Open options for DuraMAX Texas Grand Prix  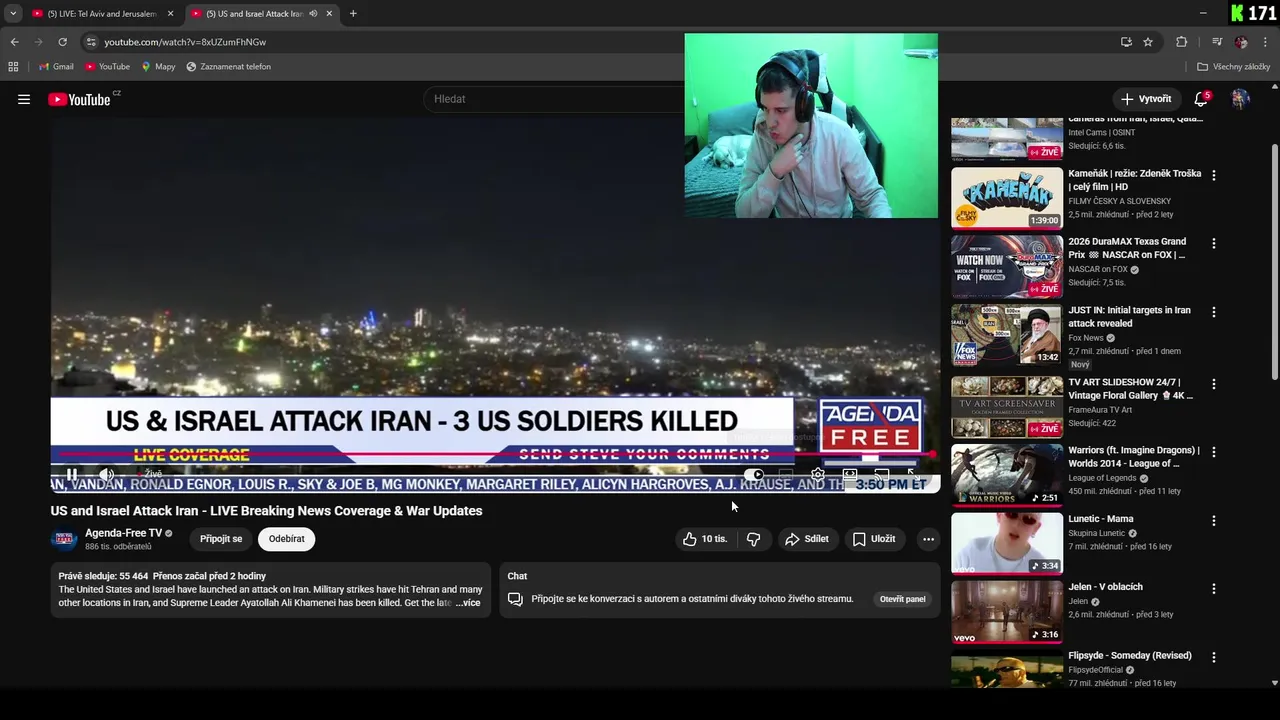coord(1214,243)
